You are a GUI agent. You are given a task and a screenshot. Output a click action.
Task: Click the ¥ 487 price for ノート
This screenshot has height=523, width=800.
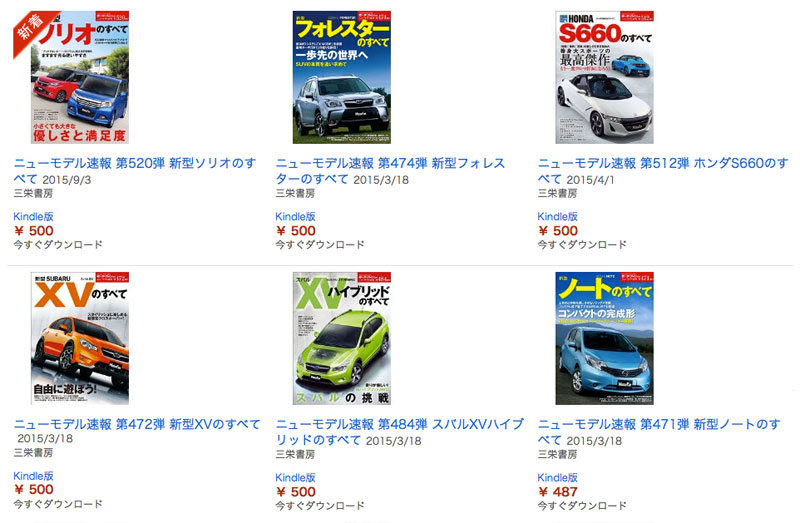pos(558,492)
